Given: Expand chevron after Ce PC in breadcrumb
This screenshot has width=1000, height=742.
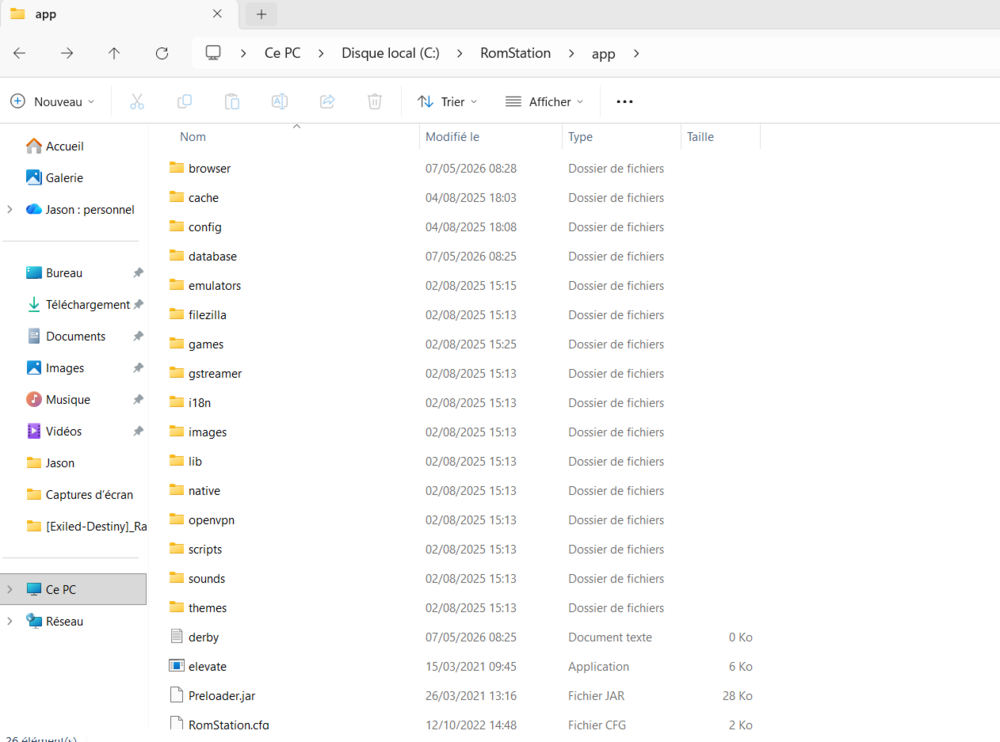Looking at the screenshot, I should [x=321, y=54].
